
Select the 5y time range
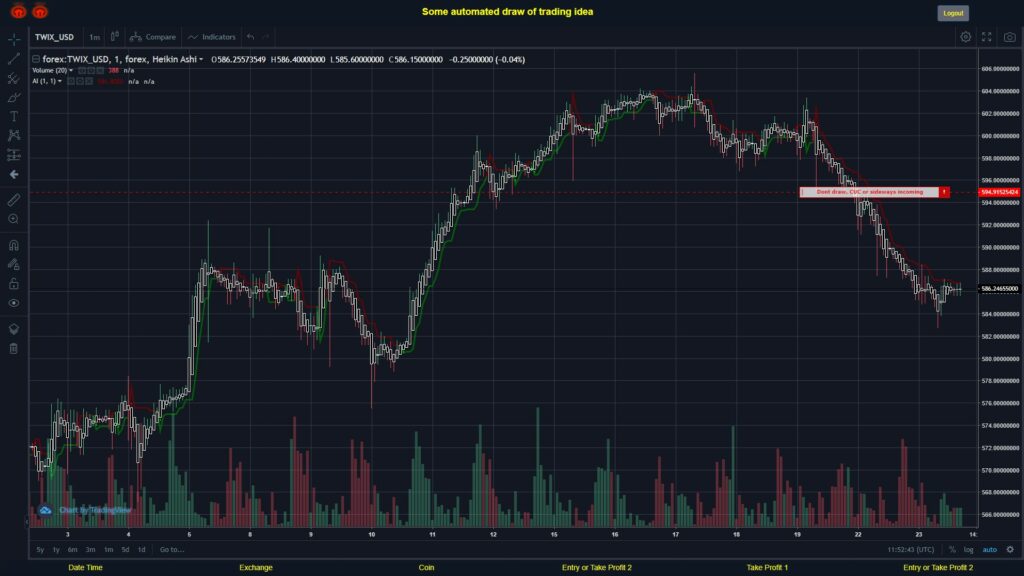[40, 550]
